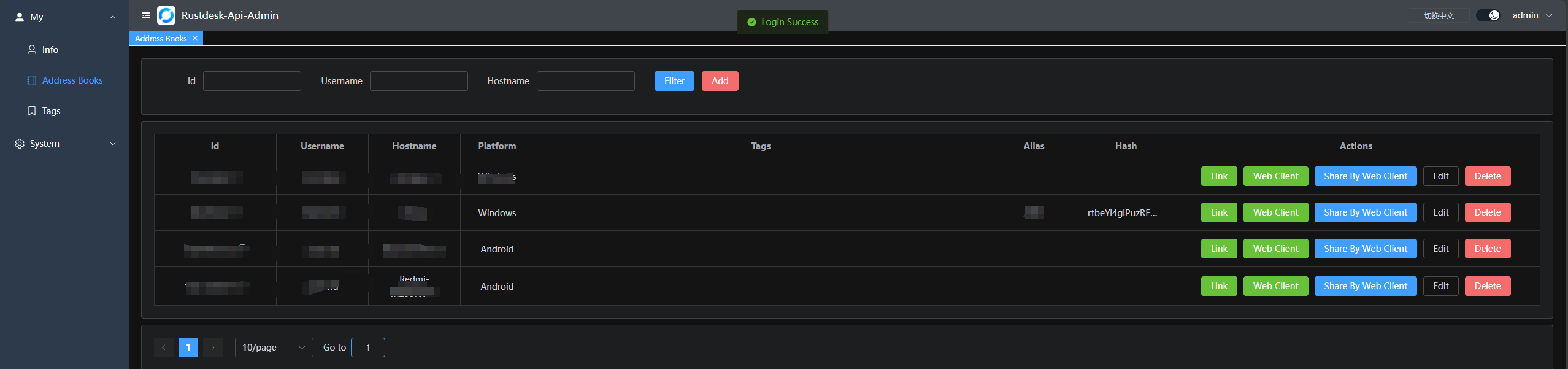Image resolution: width=1568 pixels, height=369 pixels.
Task: Open the 10/page size dropdown
Action: [274, 348]
